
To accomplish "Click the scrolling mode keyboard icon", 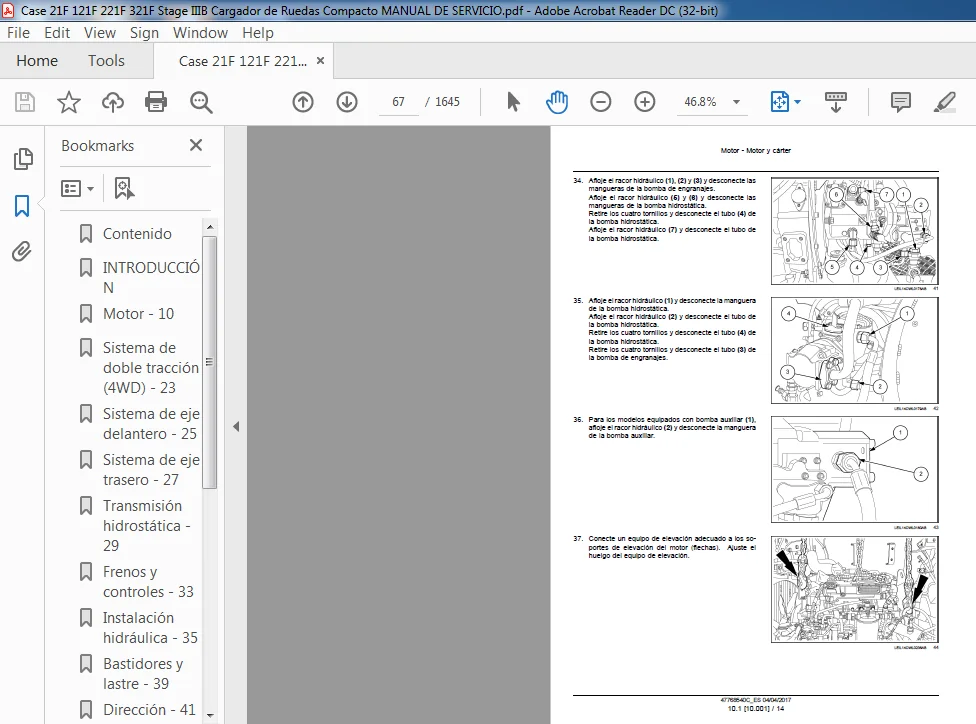I will (x=835, y=101).
